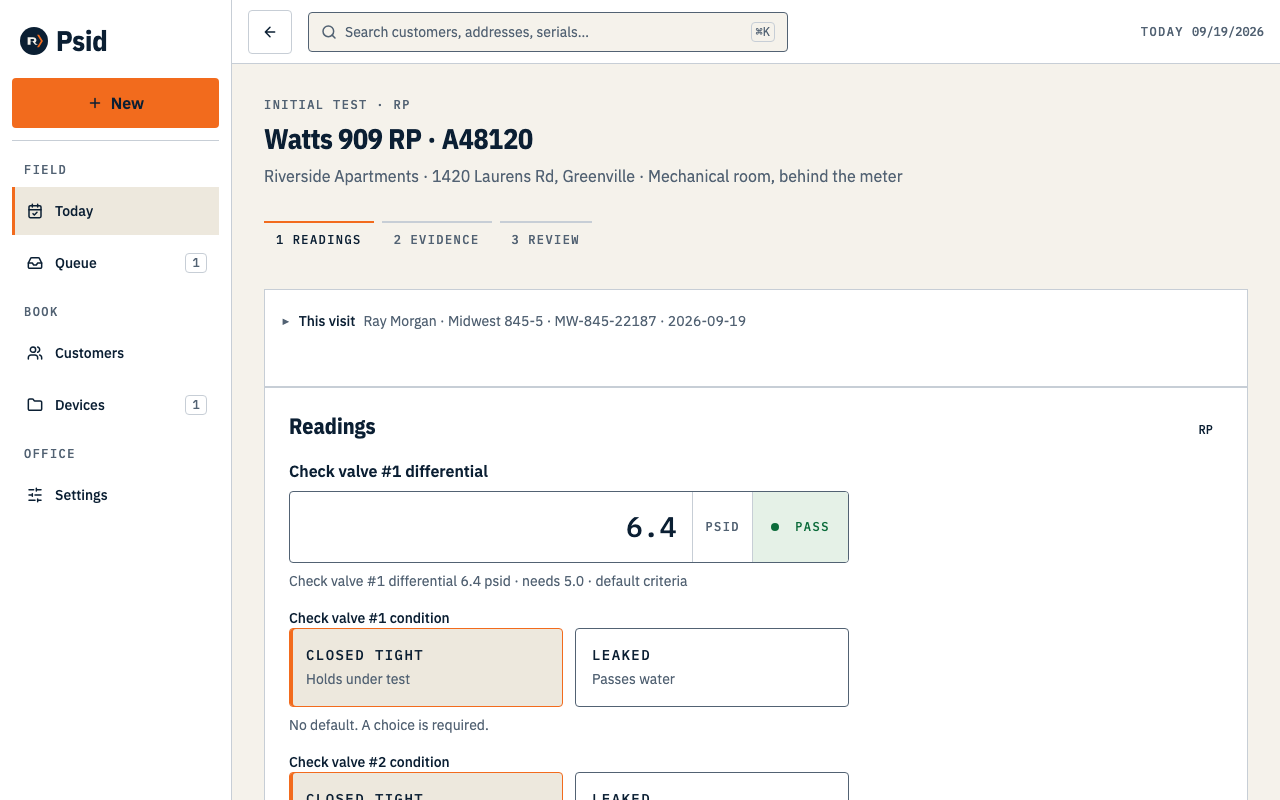
Task: Click the PASS status indicator
Action: click(x=800, y=527)
